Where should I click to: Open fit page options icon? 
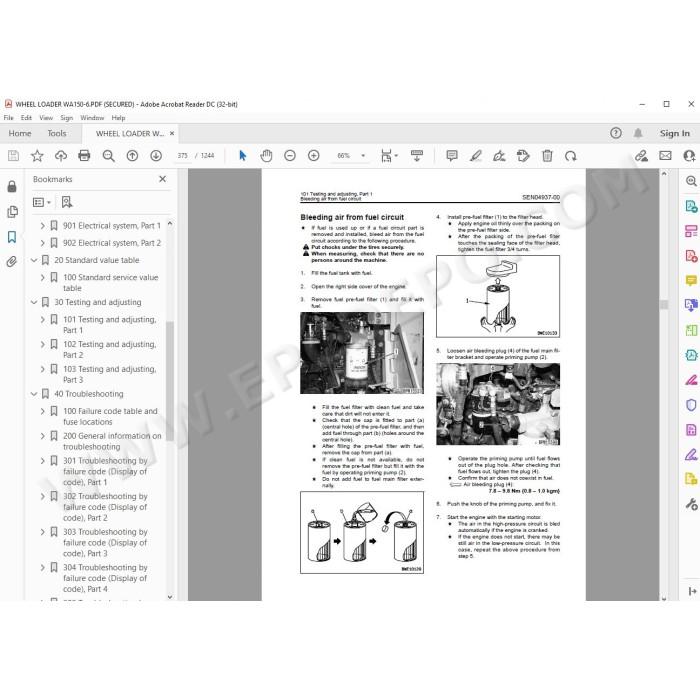389,155
